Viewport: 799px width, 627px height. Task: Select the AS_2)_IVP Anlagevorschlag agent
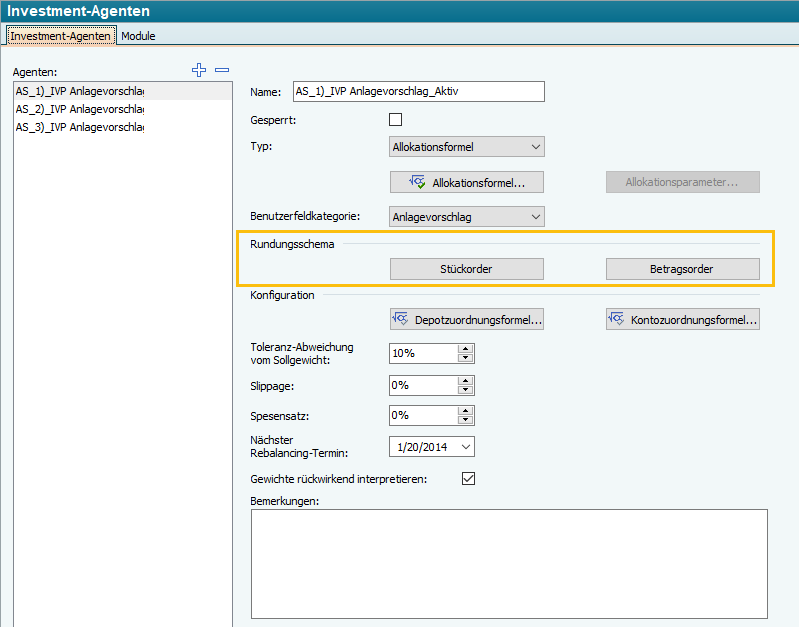tap(80, 109)
